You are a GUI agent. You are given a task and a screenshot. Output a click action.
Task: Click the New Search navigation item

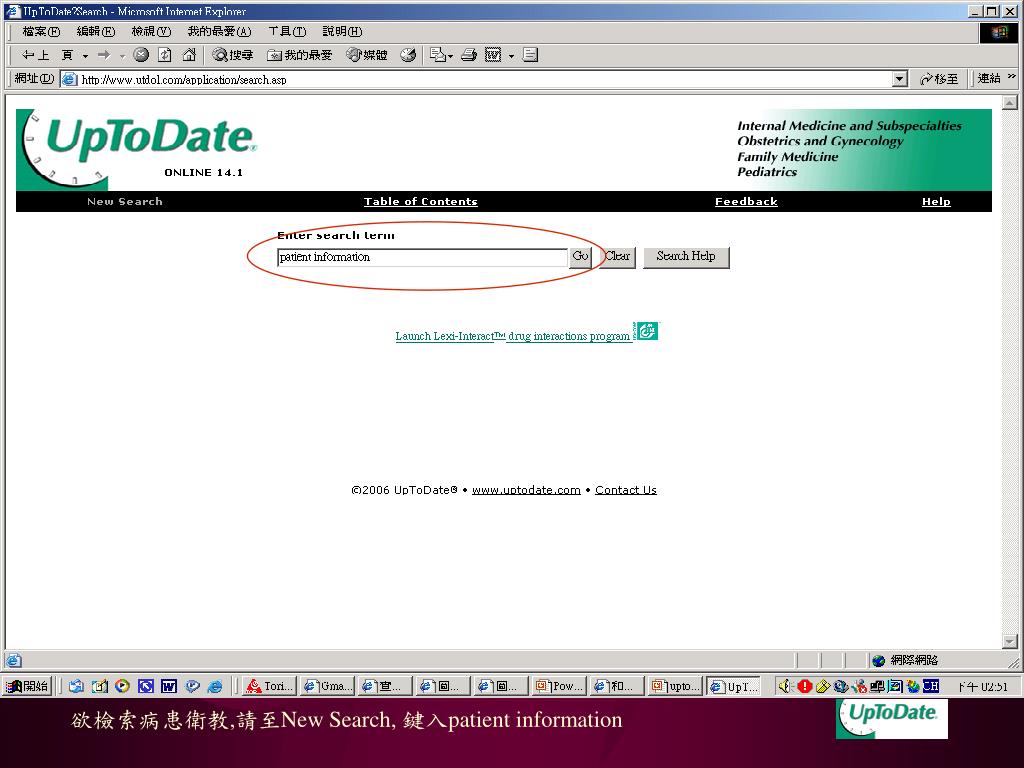125,202
